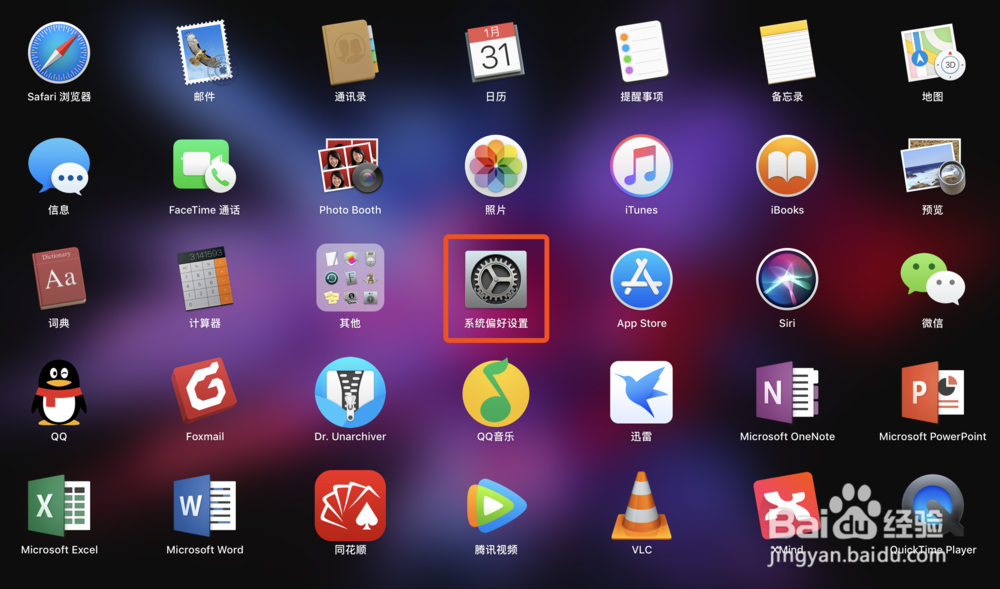Screen dimensions: 1000x589
Task: Open FaceTime 通话
Action: point(204,166)
